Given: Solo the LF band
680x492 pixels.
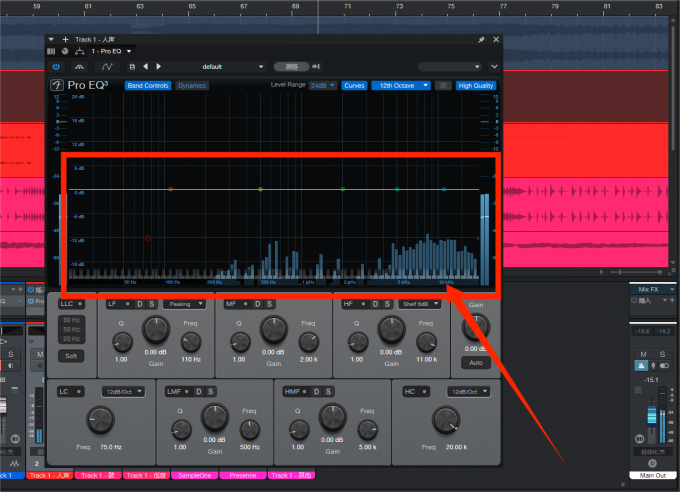Looking at the screenshot, I should (x=152, y=304).
